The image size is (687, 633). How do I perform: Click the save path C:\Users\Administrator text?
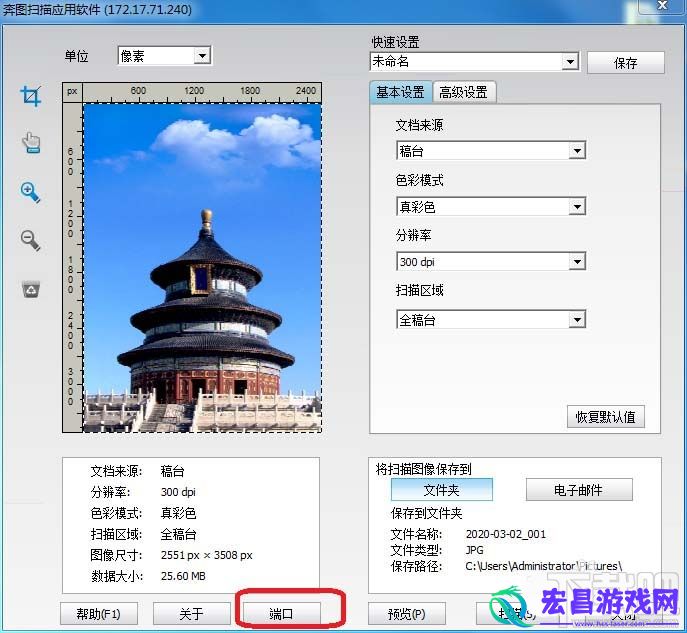pyautogui.click(x=543, y=566)
